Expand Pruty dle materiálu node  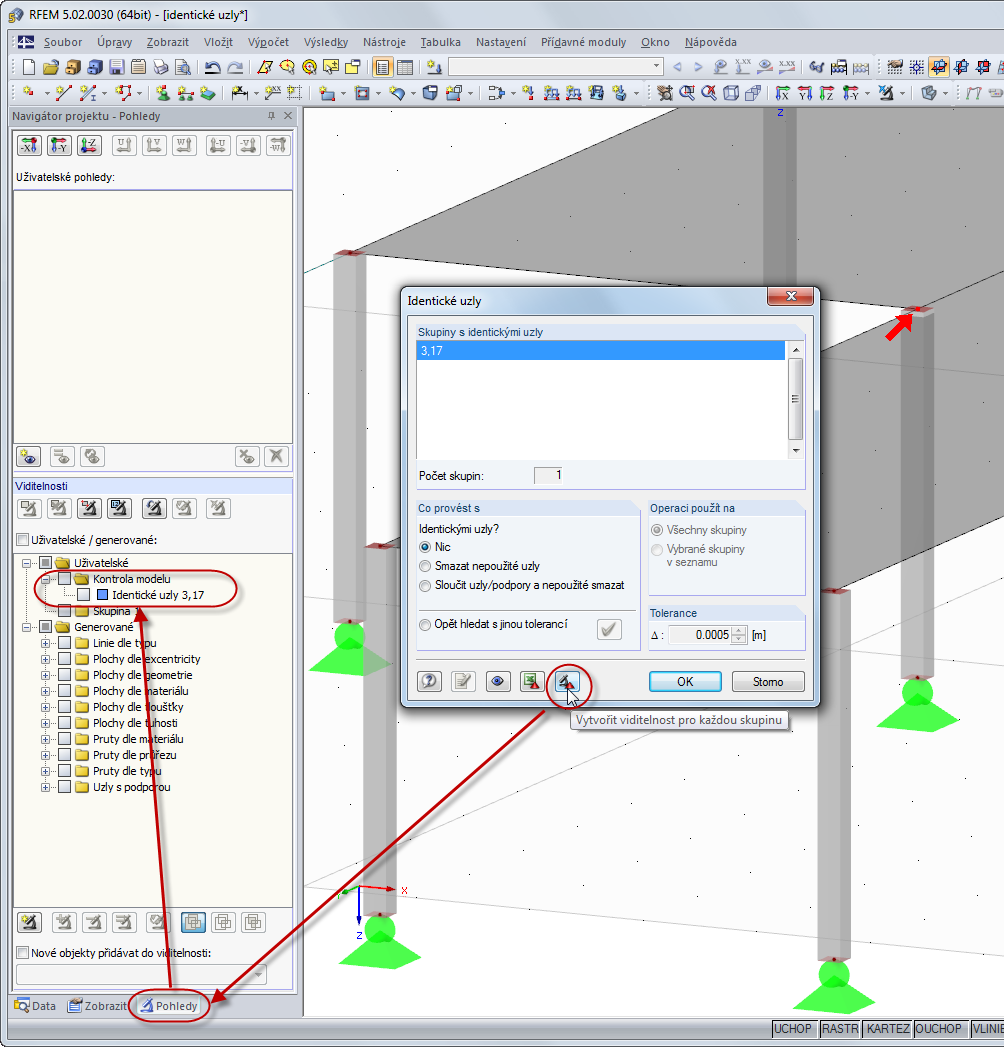[45, 739]
